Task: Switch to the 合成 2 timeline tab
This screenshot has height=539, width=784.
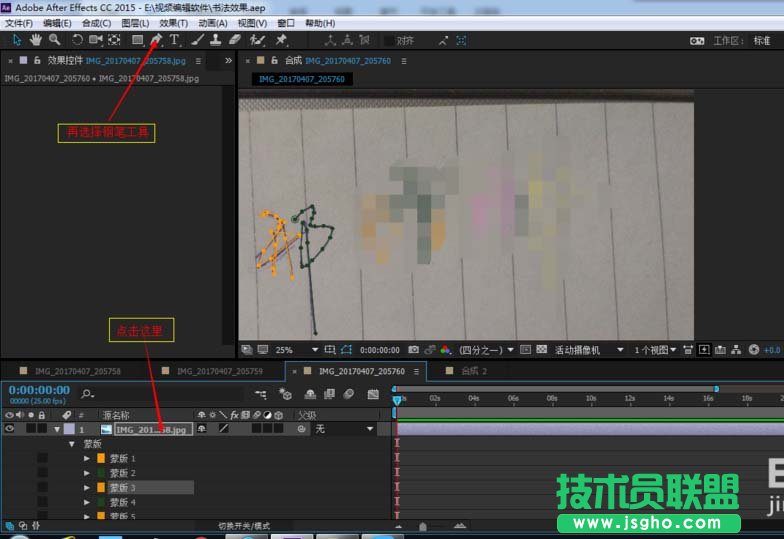Action: [473, 371]
